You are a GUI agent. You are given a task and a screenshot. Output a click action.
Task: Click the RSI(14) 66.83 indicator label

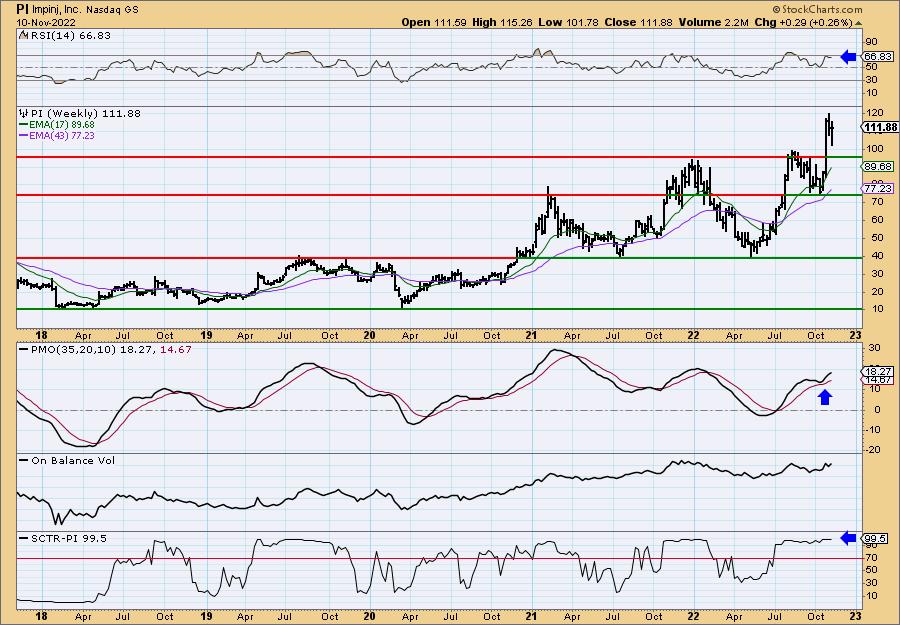pos(69,35)
